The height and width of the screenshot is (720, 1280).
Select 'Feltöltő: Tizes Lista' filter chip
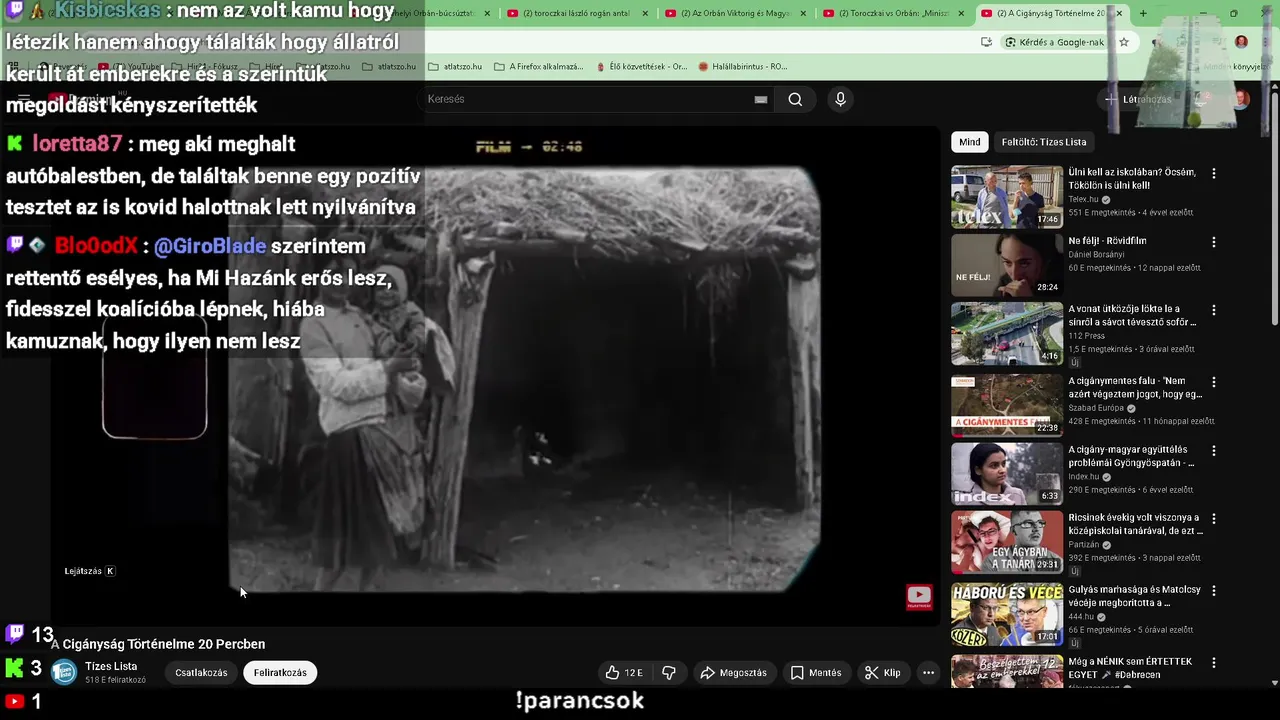[1044, 142]
